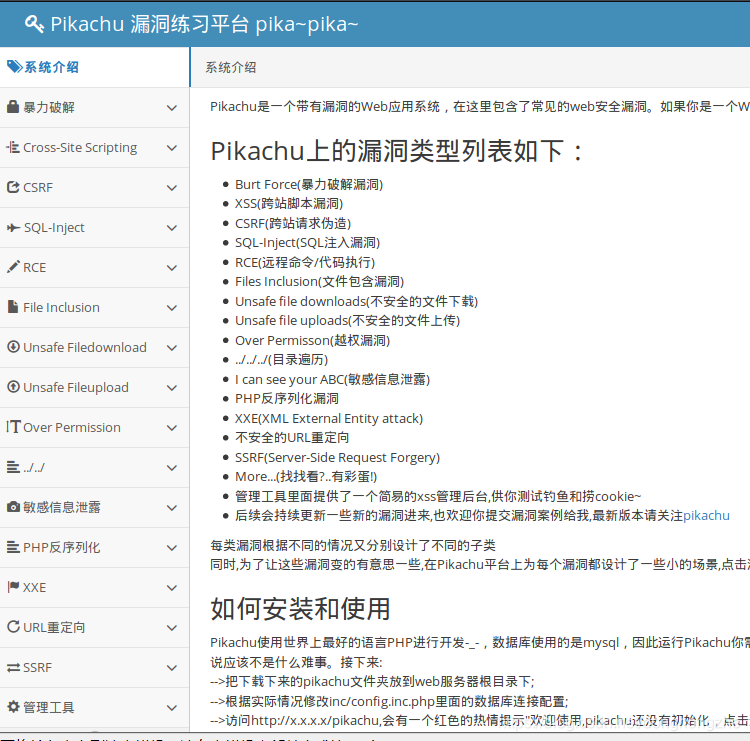Click the plane icon beside SQL-Inject
750x741 pixels.
click(x=13, y=227)
